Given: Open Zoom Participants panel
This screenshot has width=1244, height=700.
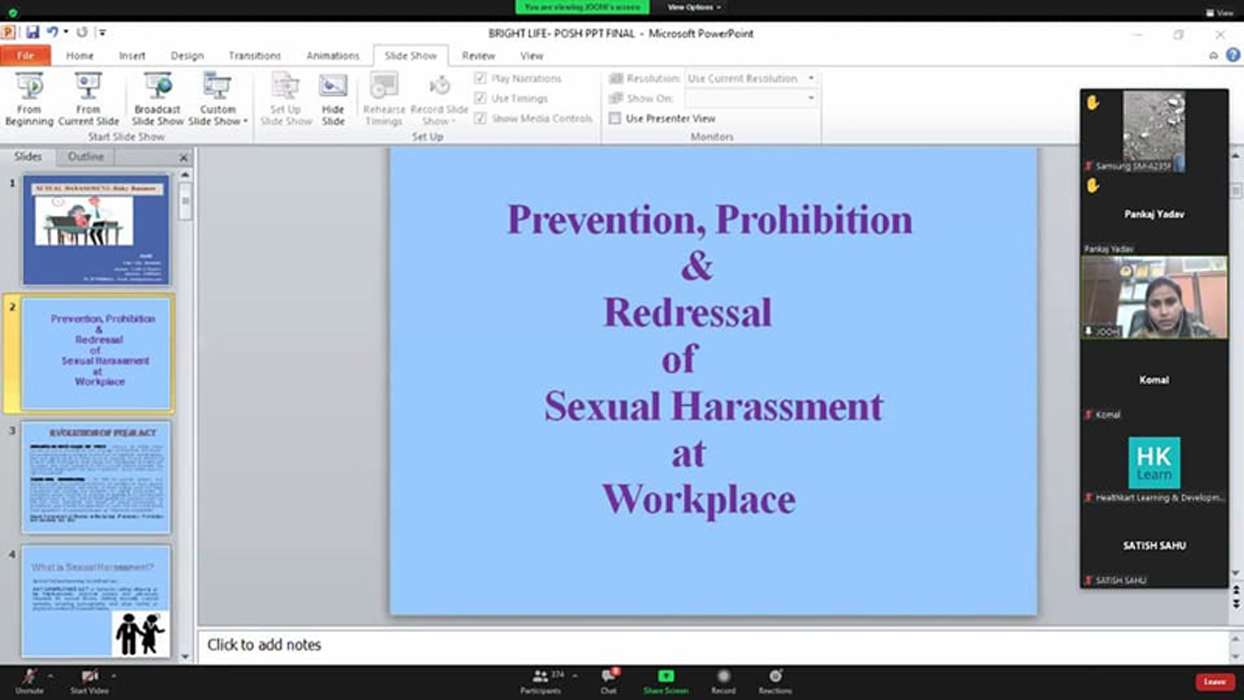Looking at the screenshot, I should click(541, 678).
